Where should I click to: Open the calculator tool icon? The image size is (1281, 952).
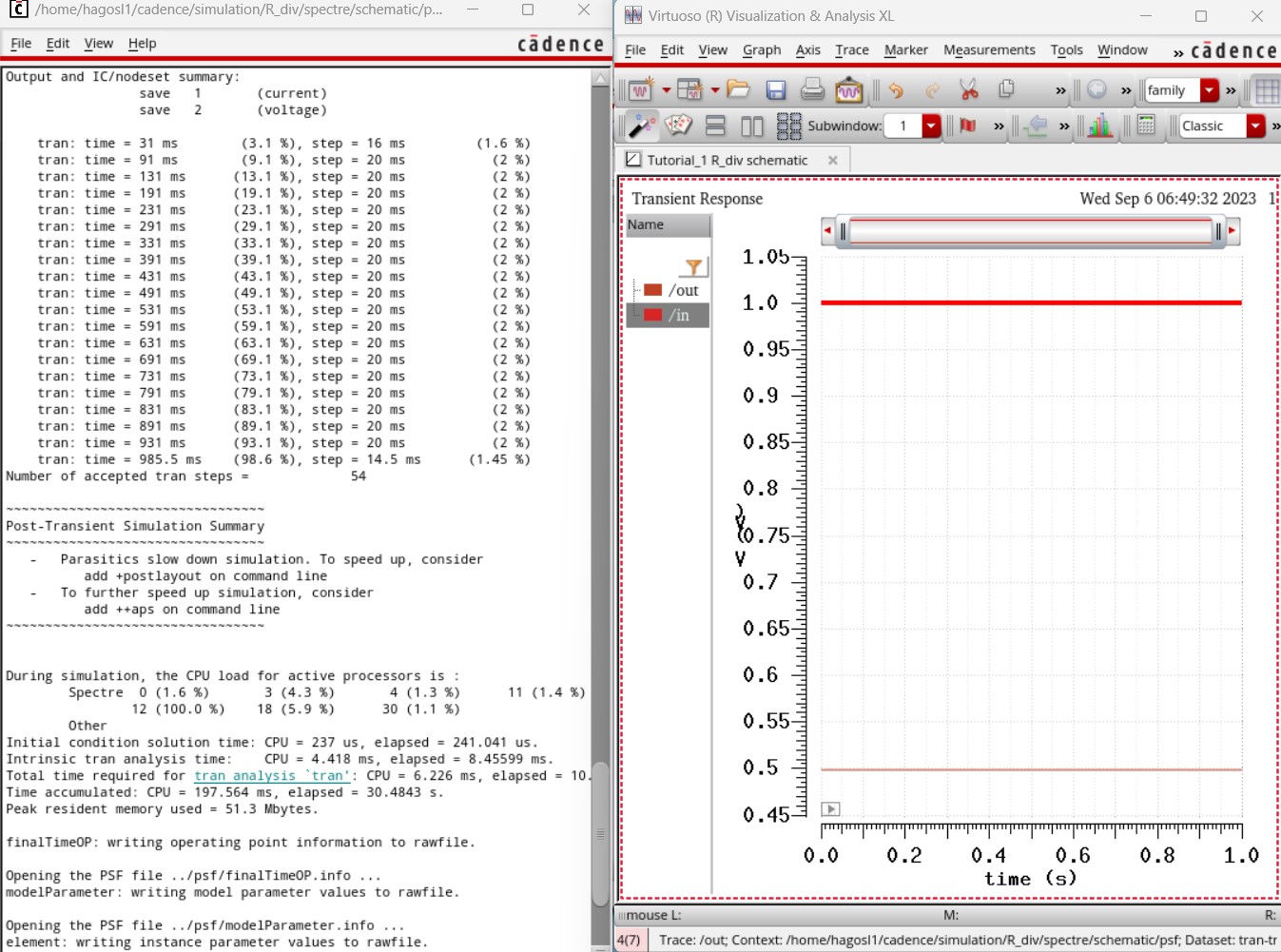(1146, 126)
